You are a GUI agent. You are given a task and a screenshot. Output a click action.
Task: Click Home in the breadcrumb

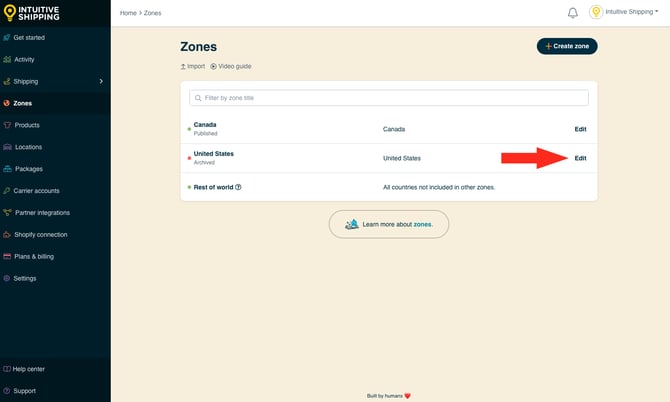(128, 13)
